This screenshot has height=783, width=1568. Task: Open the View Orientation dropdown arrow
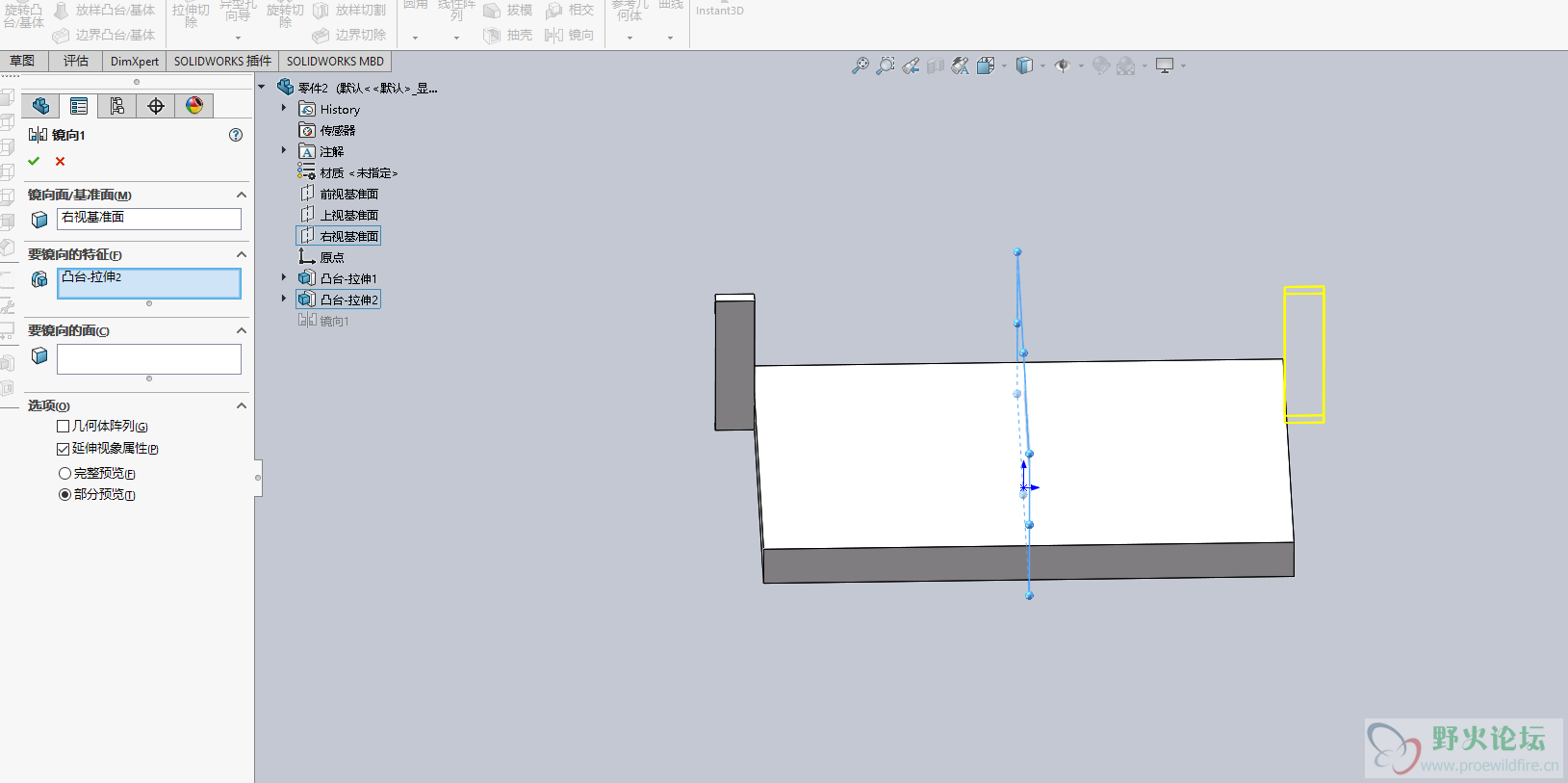pyautogui.click(x=1004, y=66)
